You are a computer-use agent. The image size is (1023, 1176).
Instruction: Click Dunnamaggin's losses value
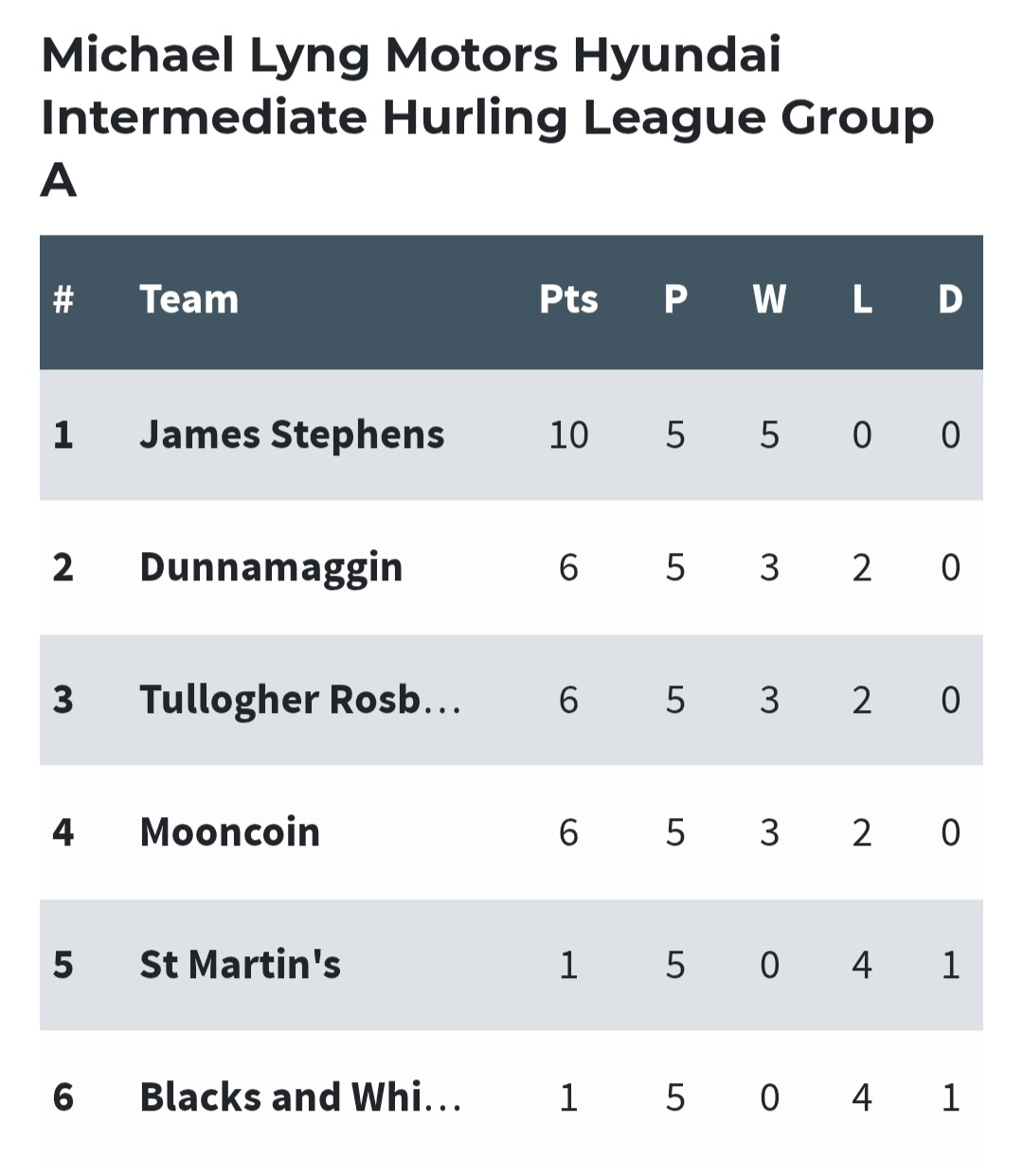(x=862, y=567)
